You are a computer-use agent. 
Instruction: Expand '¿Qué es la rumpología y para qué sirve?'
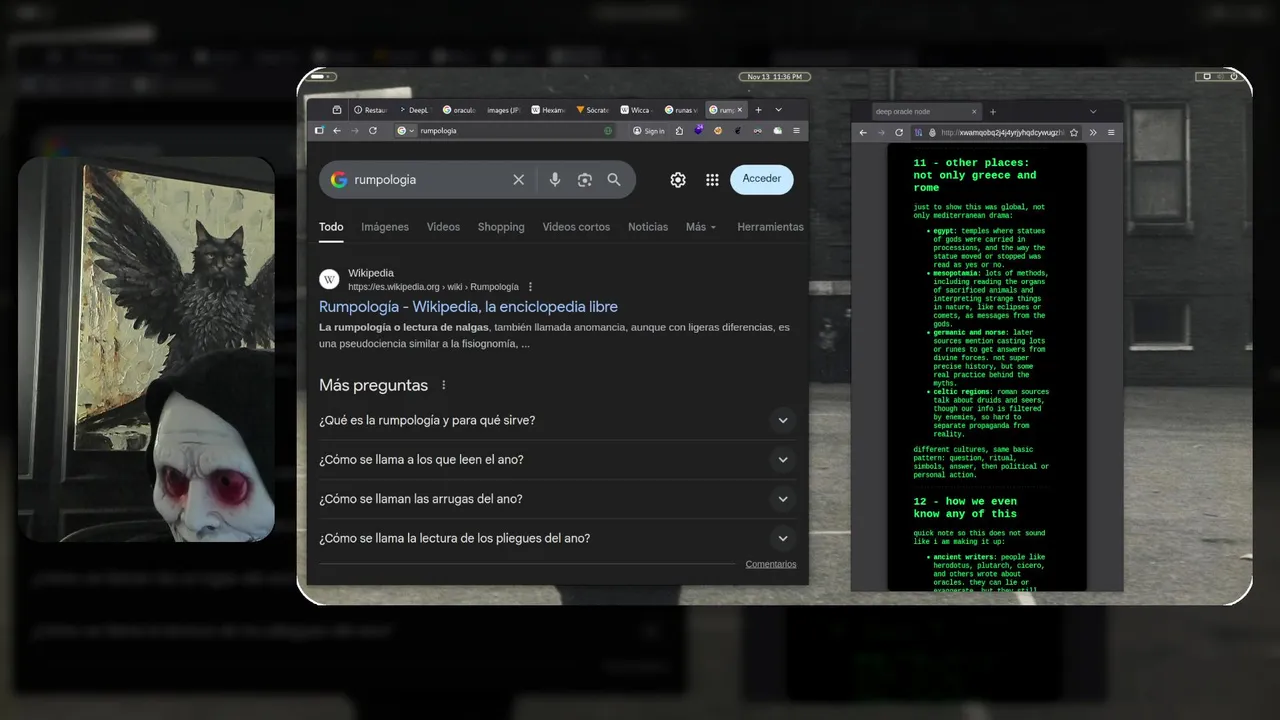tap(783, 420)
